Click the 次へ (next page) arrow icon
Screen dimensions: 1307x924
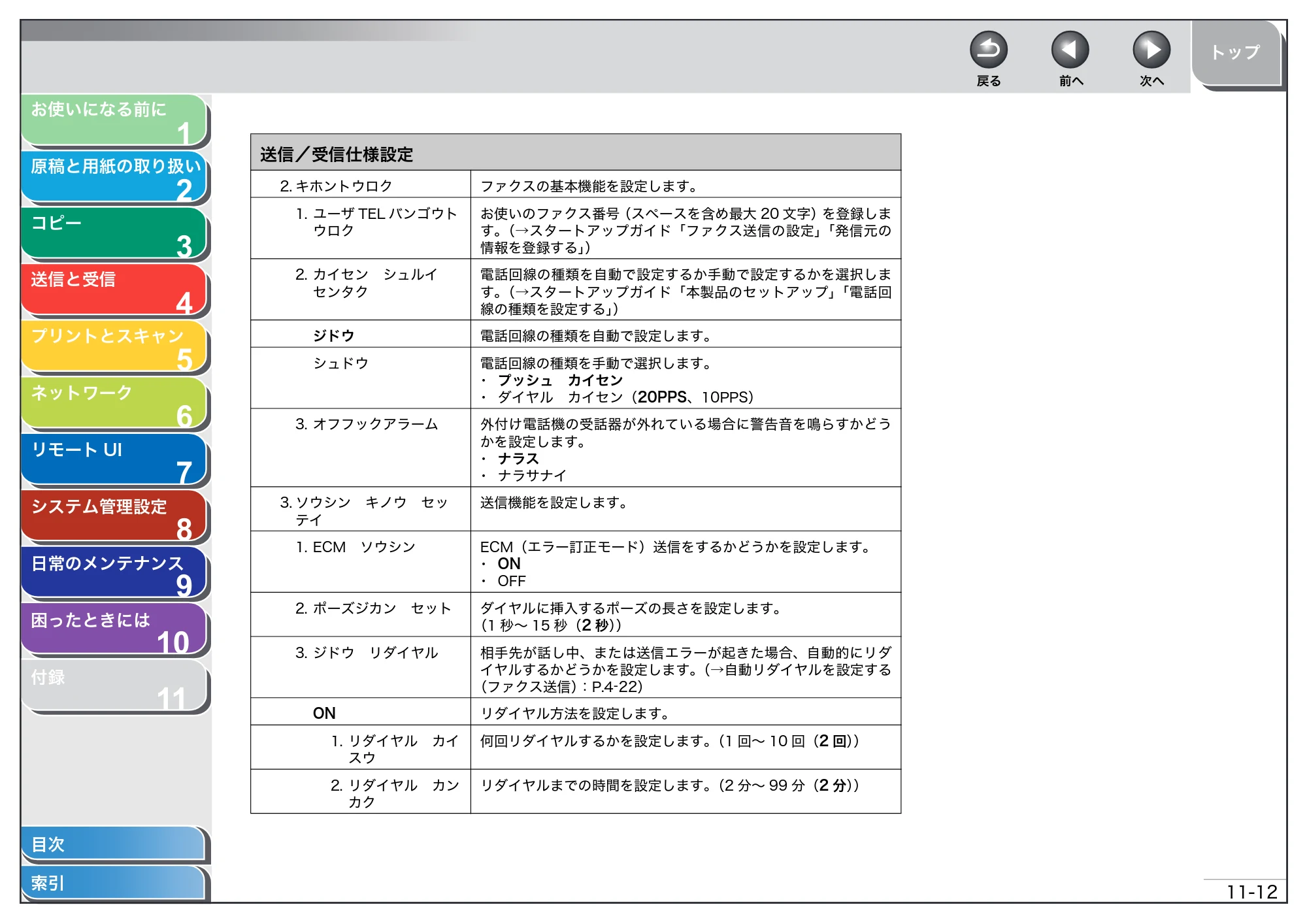point(1151,50)
